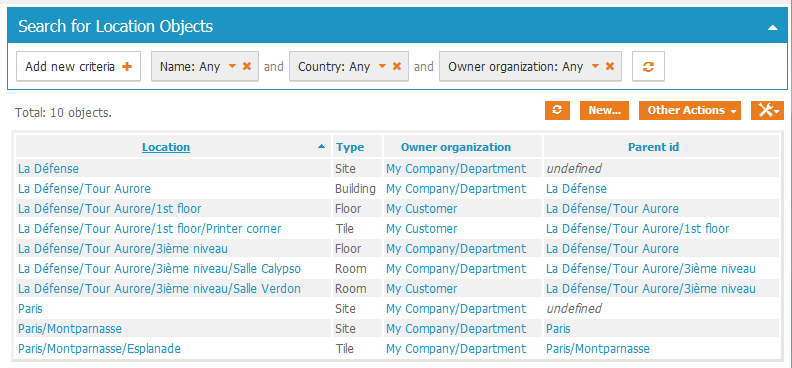Remove the Country criterion with its X icon

[x=397, y=66]
